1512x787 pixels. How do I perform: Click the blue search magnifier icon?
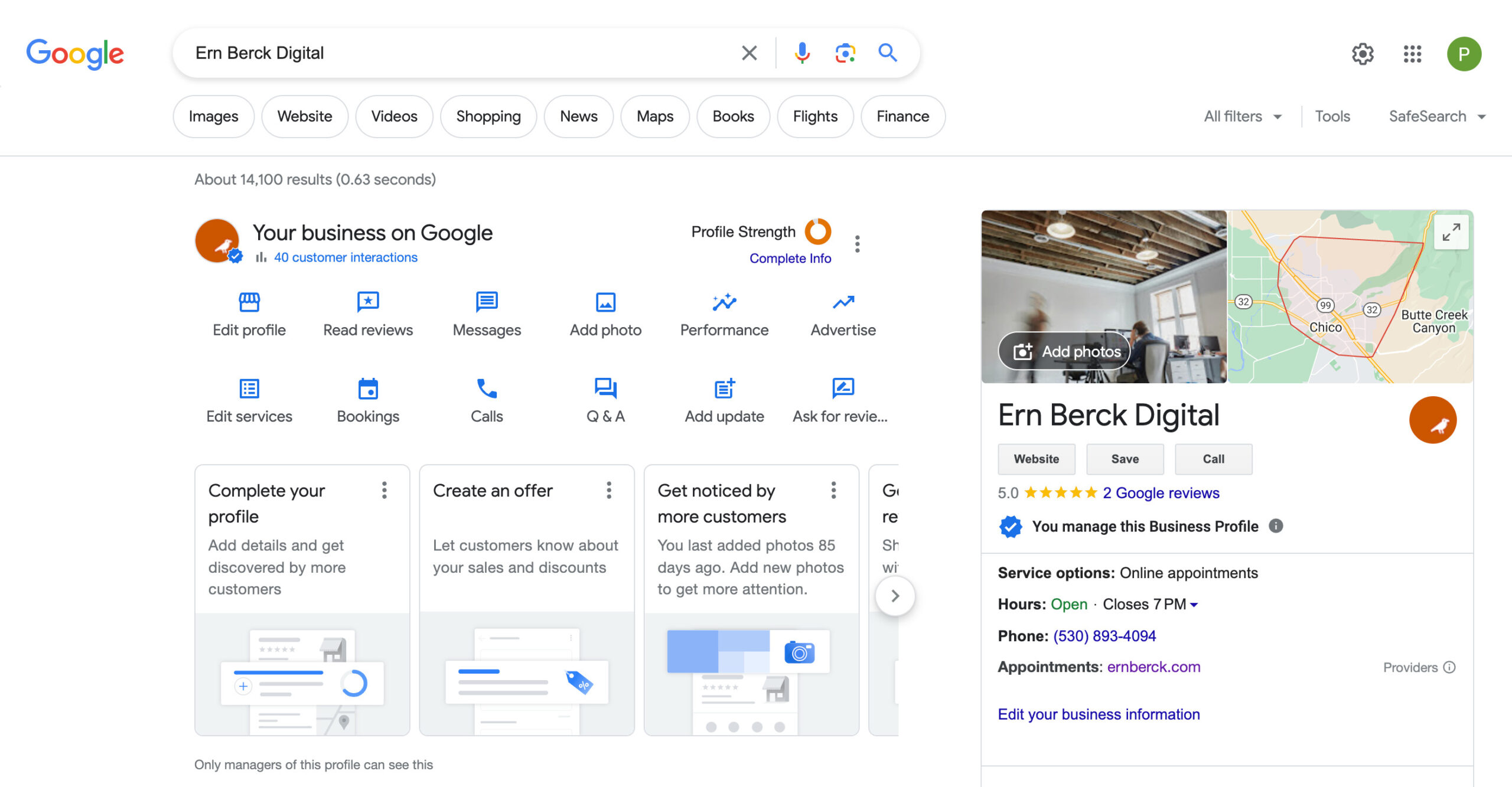click(888, 53)
